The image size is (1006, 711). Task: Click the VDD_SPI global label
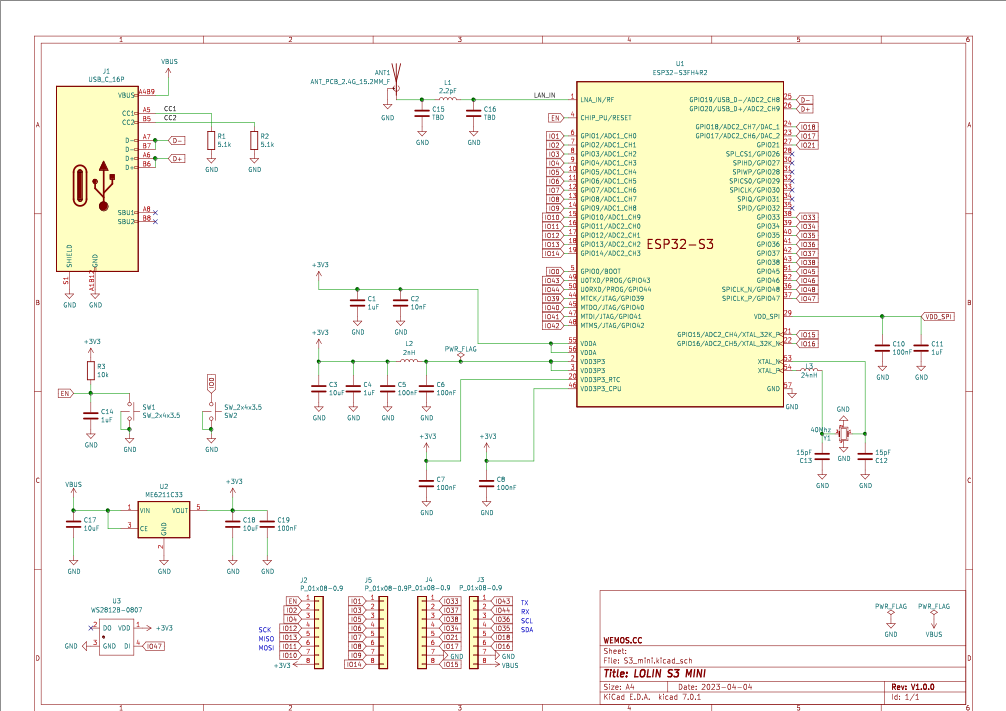coord(937,316)
